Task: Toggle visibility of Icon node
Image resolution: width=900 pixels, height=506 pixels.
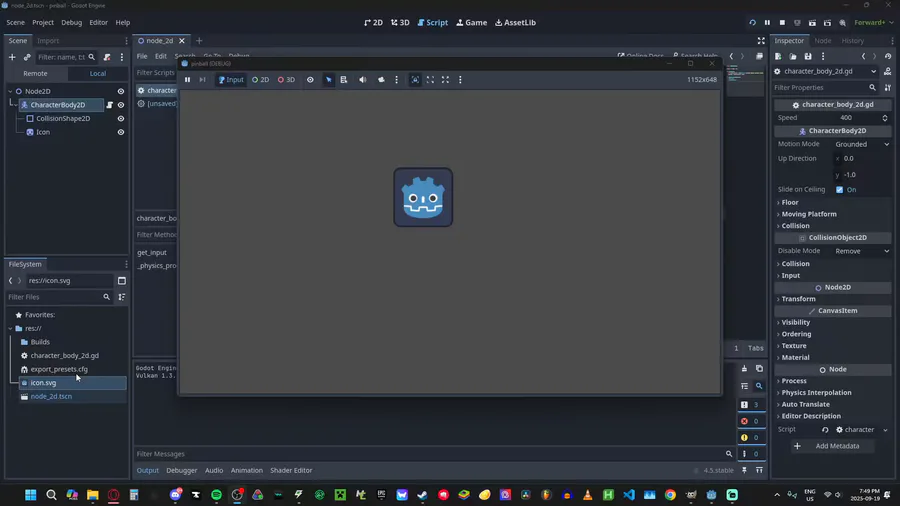Action: (121, 133)
